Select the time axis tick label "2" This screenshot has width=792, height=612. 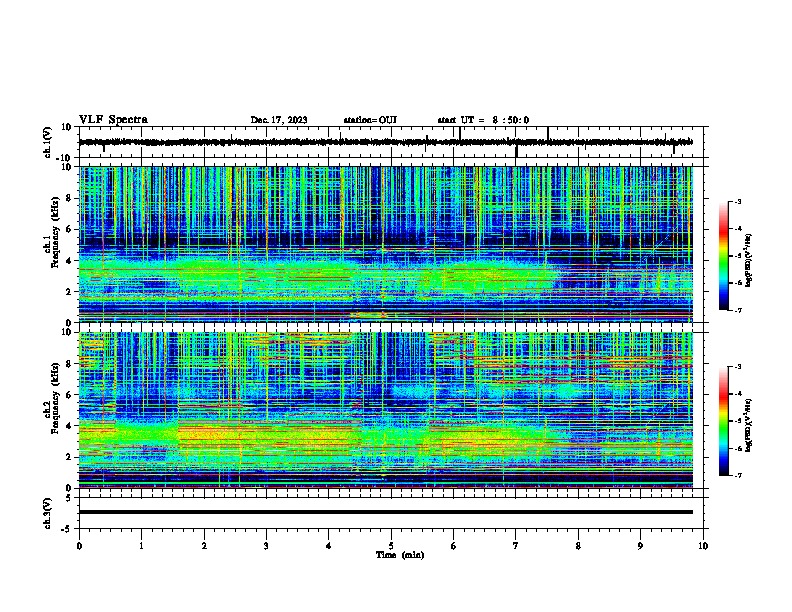[x=204, y=546]
